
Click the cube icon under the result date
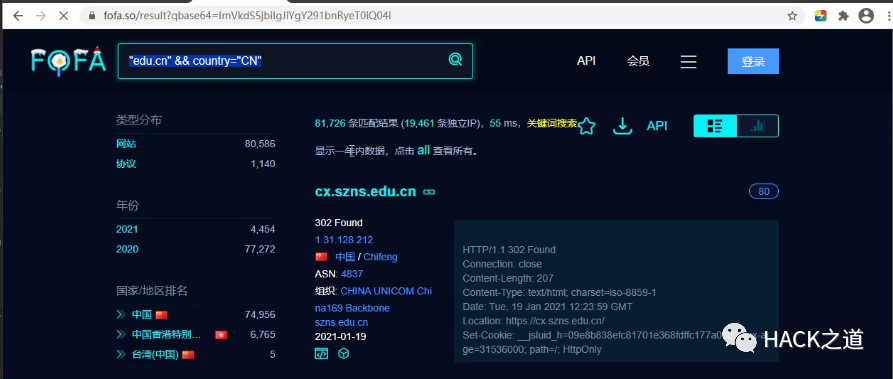(343, 354)
